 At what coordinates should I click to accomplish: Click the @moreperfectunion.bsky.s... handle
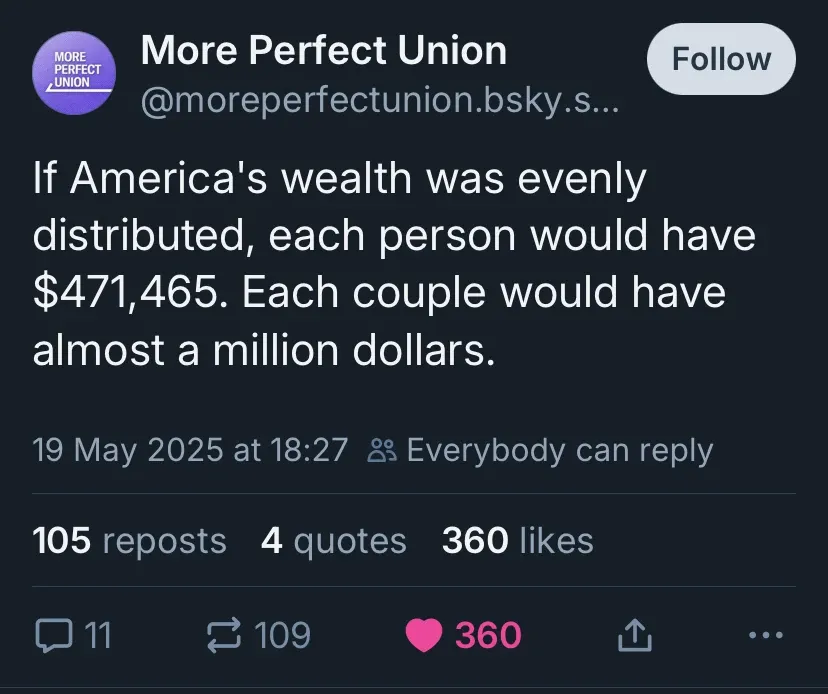click(x=380, y=101)
